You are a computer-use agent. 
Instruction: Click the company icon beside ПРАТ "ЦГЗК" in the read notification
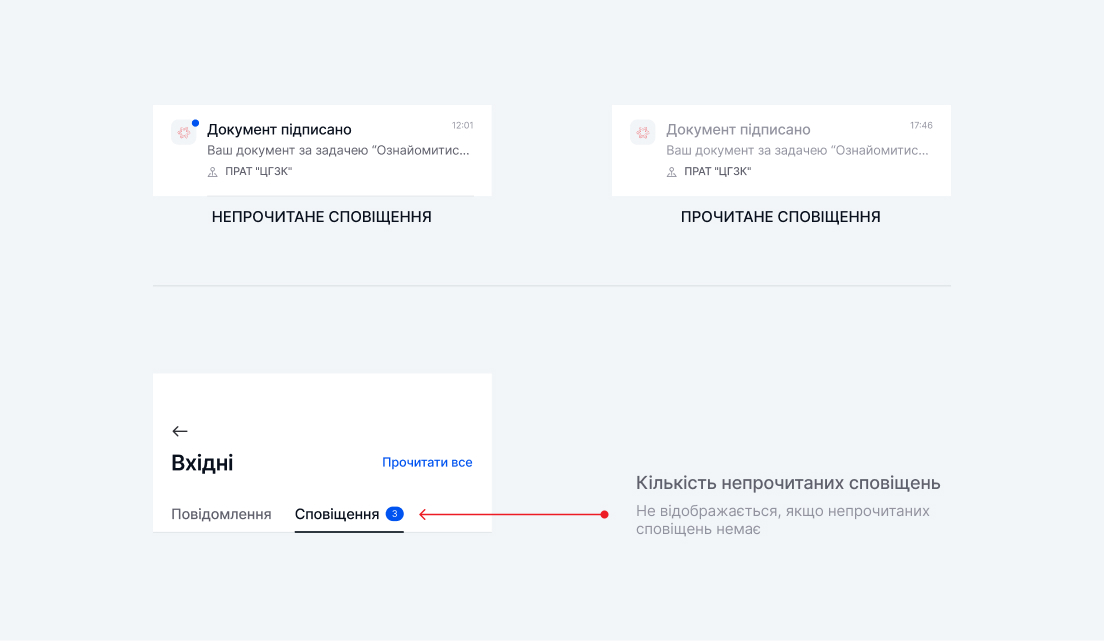pos(671,172)
